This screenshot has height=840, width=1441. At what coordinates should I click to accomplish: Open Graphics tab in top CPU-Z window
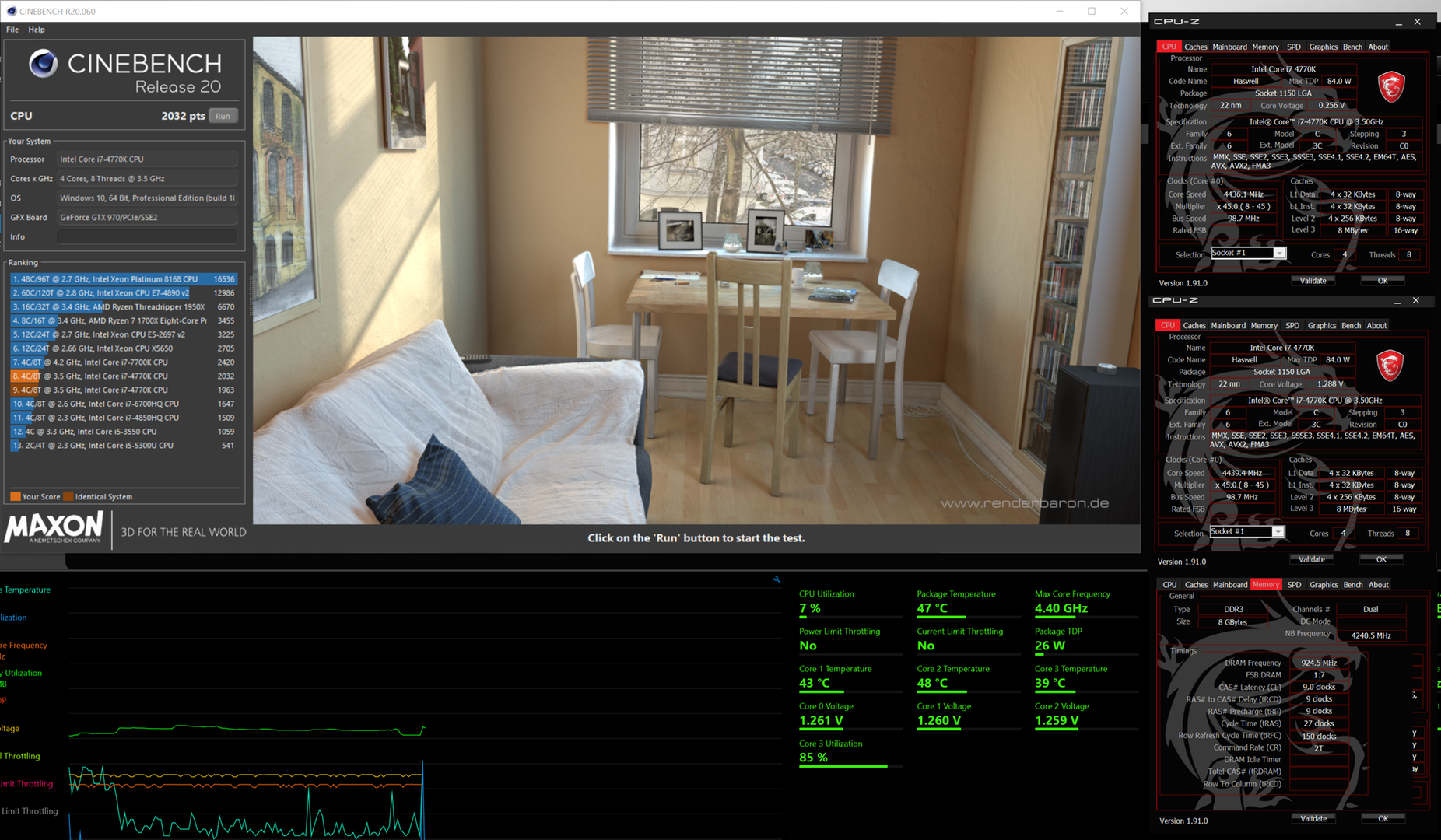[x=1324, y=47]
